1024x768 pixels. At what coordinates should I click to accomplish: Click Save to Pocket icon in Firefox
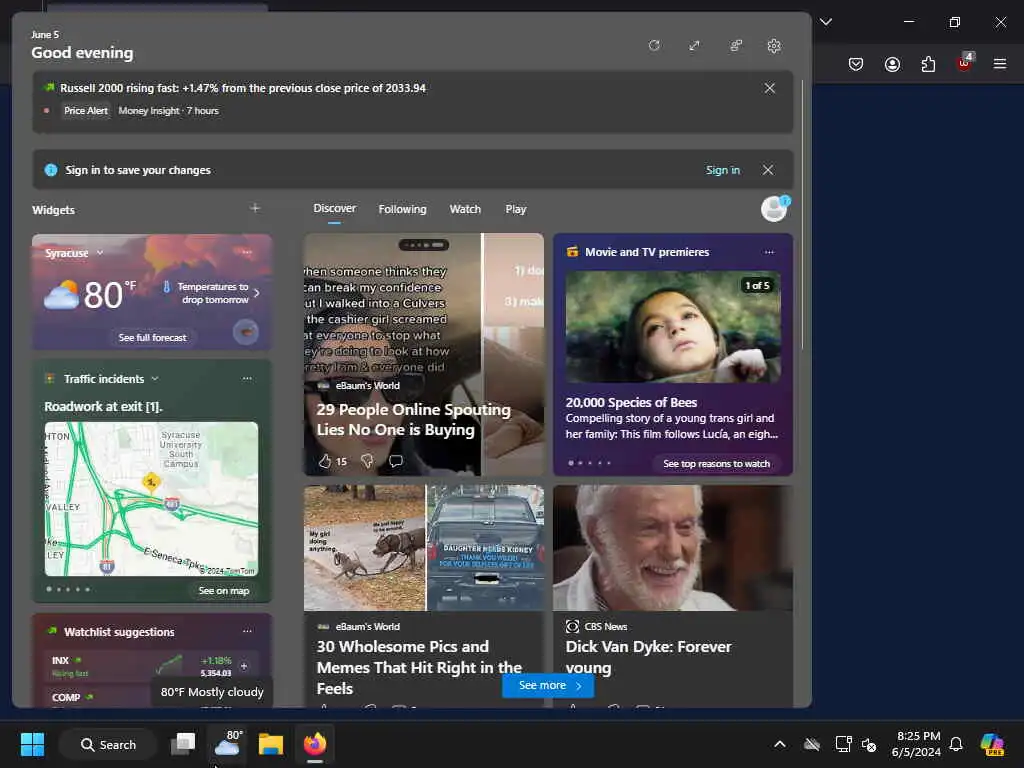(x=856, y=63)
